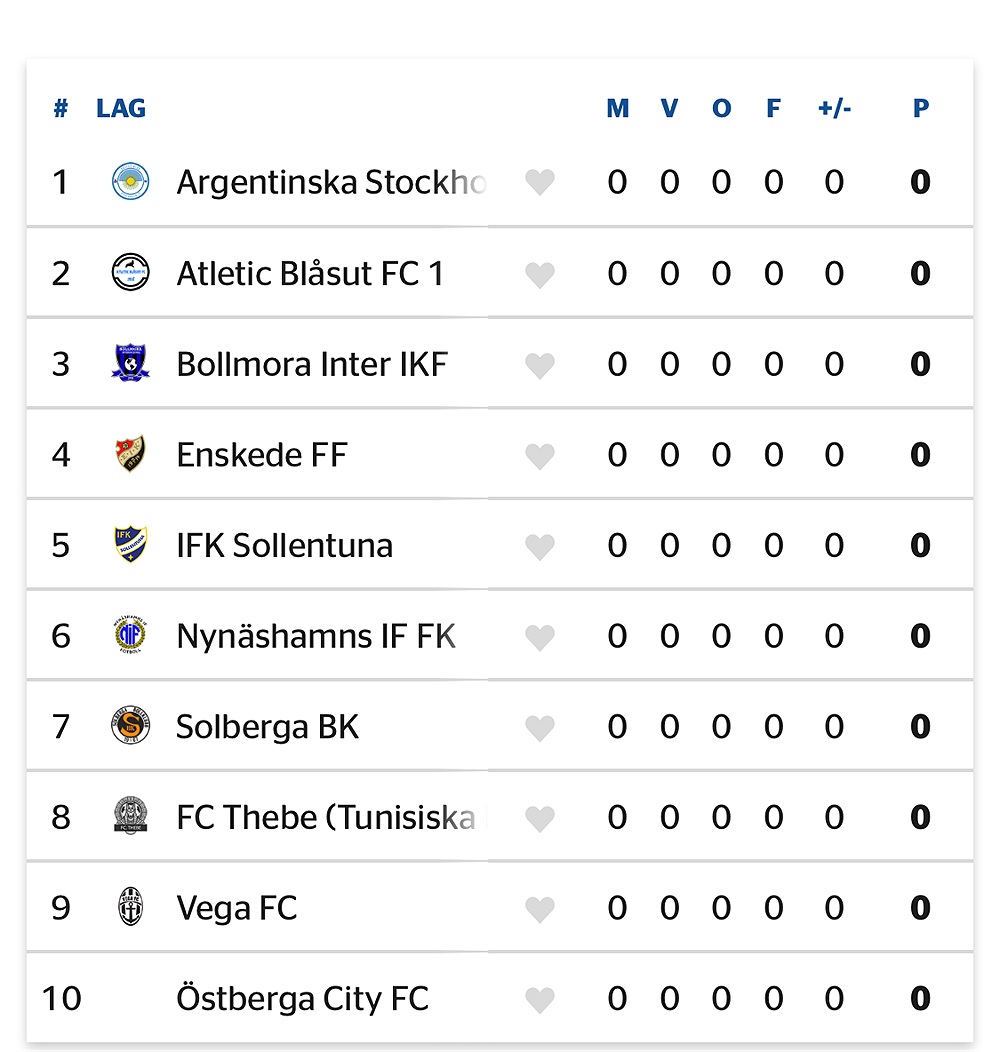Image resolution: width=1000 pixels, height=1052 pixels.
Task: Toggle favorite heart for Enskede FF
Action: pyautogui.click(x=540, y=456)
